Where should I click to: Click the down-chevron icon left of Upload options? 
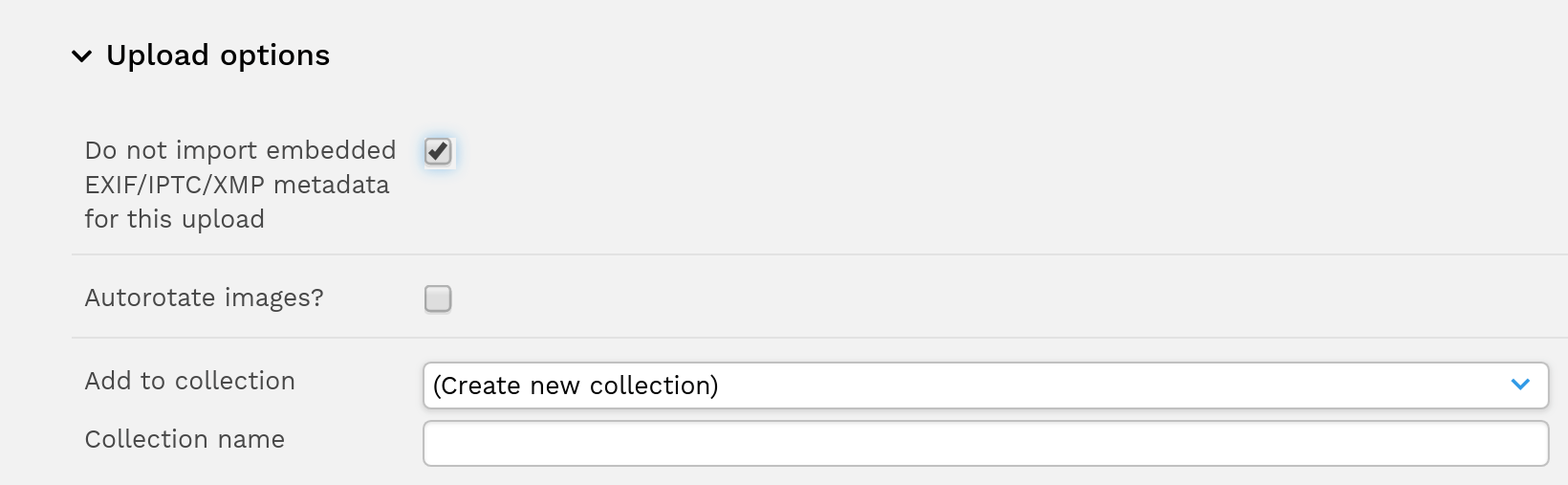(82, 56)
